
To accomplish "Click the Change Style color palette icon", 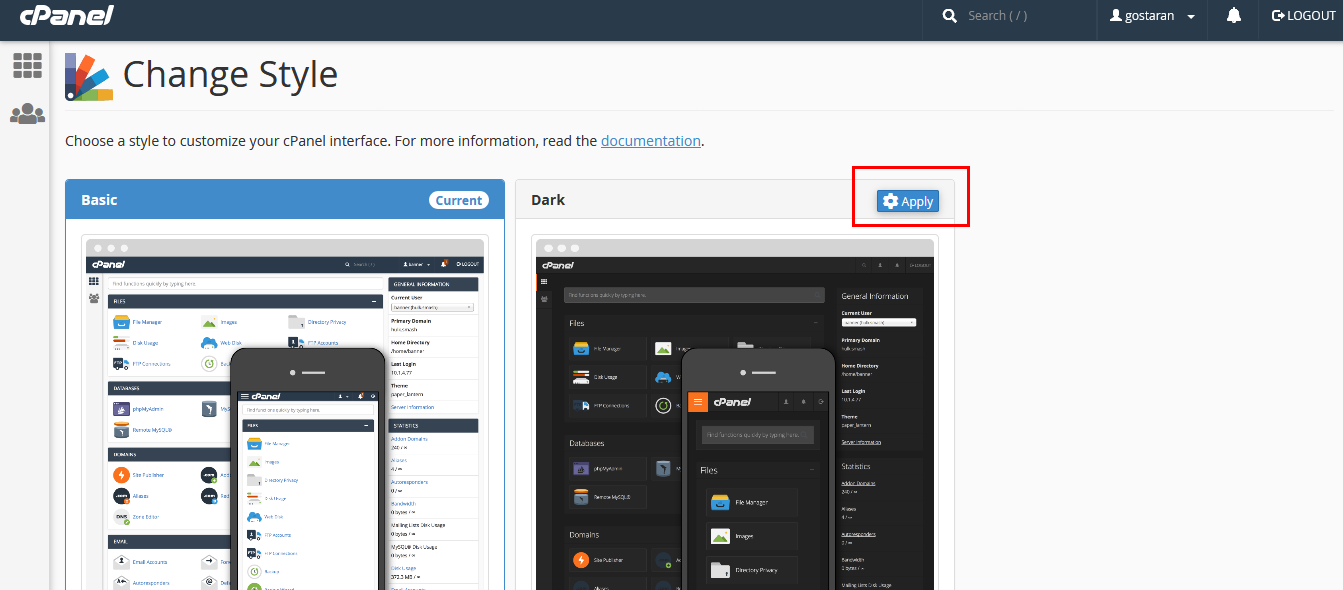I will pyautogui.click(x=88, y=76).
